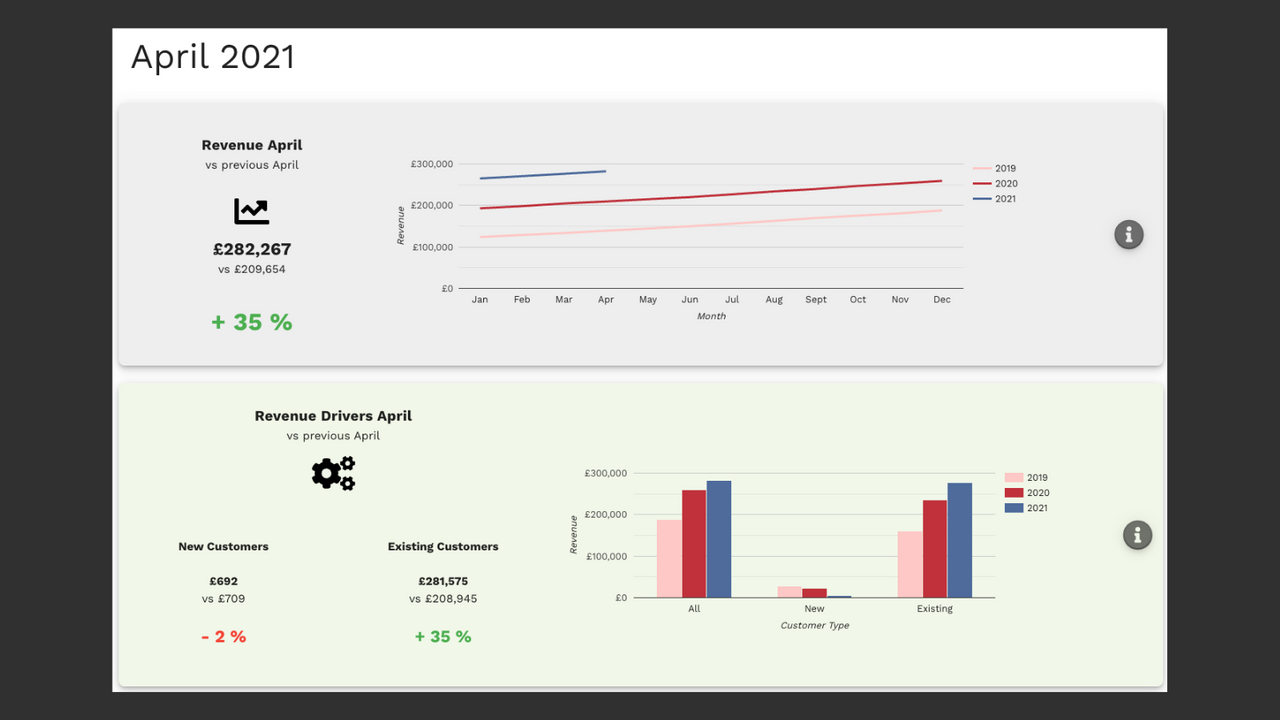Click the Apr label on the Month axis
Image resolution: width=1280 pixels, height=720 pixels.
pos(606,300)
